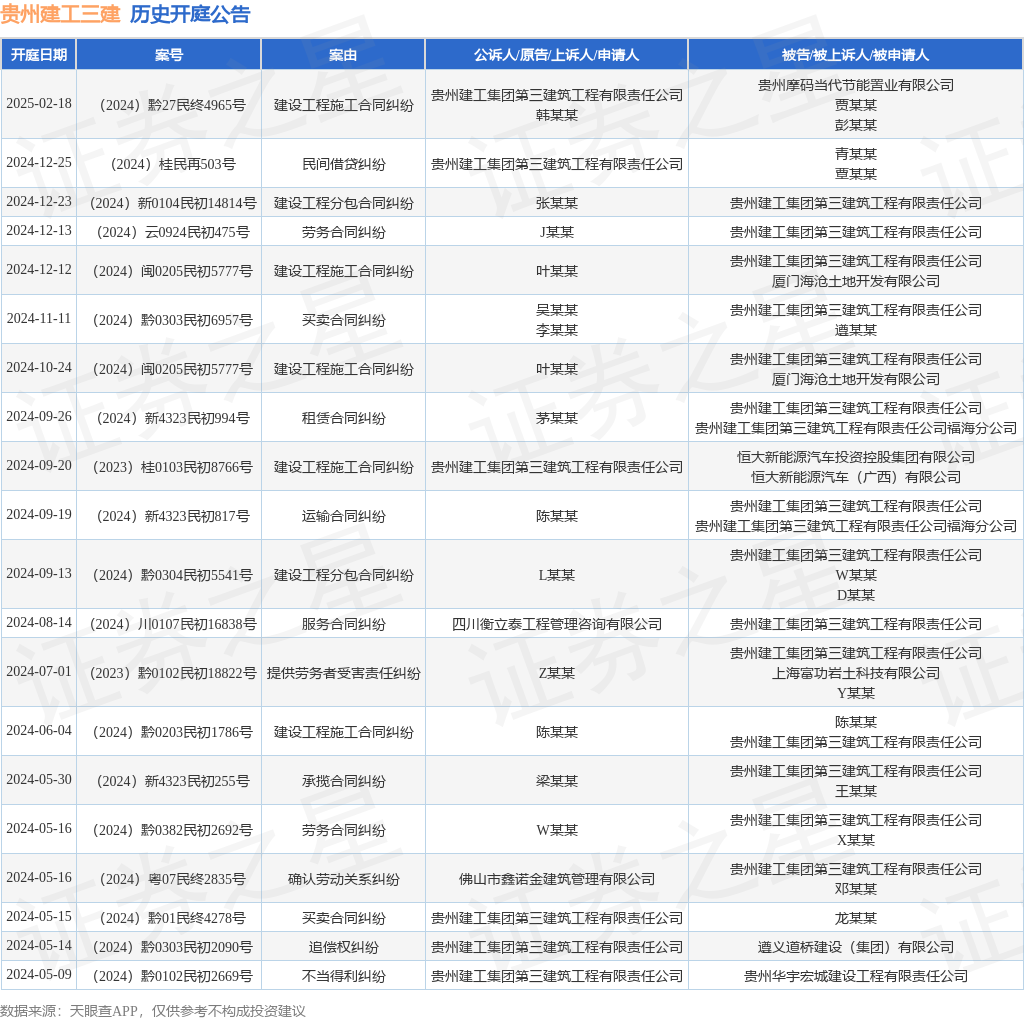Click the date 2024-09-19
The width and height of the screenshot is (1024, 1020).
tap(39, 515)
